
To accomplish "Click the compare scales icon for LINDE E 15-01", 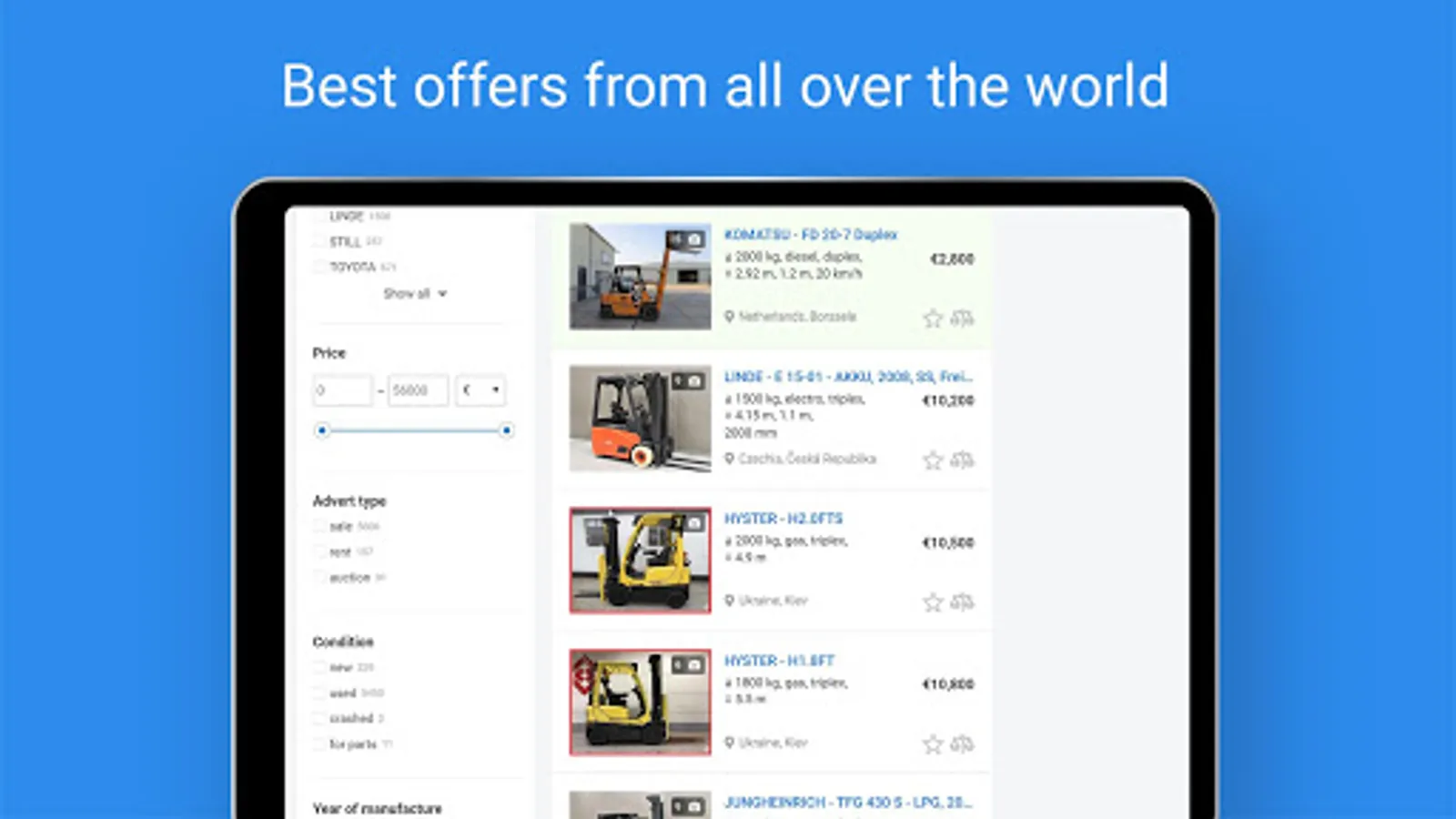I will pos(962,460).
